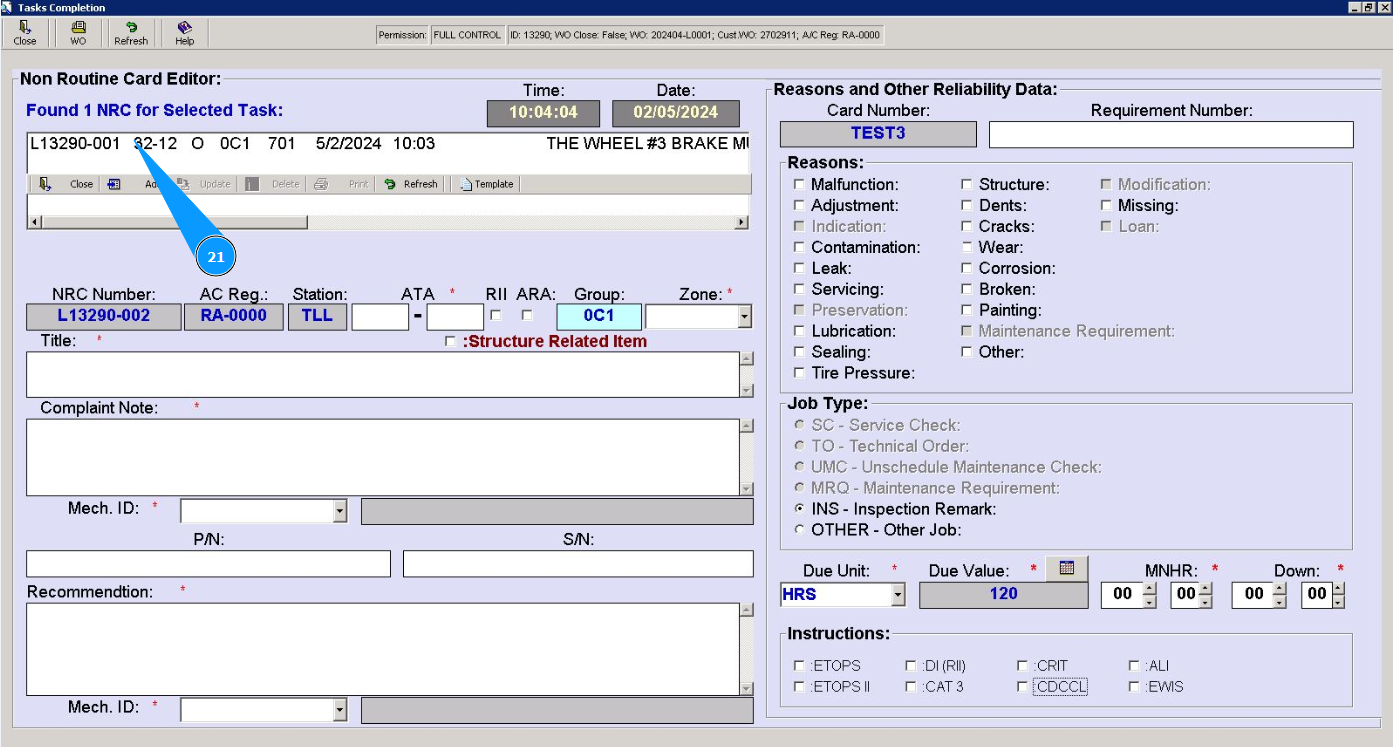The width and height of the screenshot is (1393, 747).
Task: Select the OTHER - Other Job radio button
Action: 798,530
